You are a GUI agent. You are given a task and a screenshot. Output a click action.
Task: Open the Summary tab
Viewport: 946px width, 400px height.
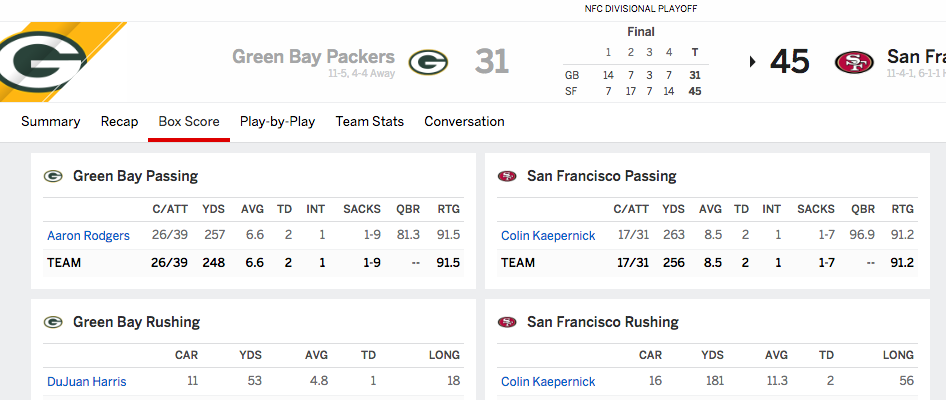(x=51, y=121)
